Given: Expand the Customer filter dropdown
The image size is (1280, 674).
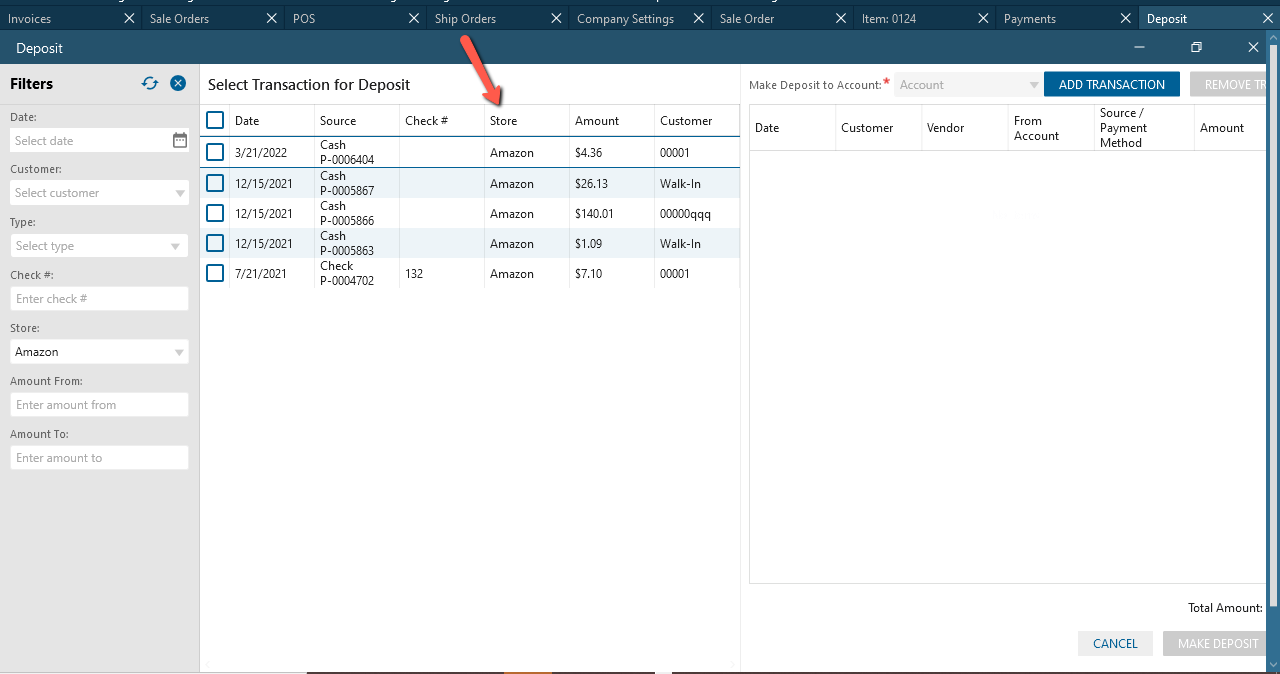Looking at the screenshot, I should 180,193.
